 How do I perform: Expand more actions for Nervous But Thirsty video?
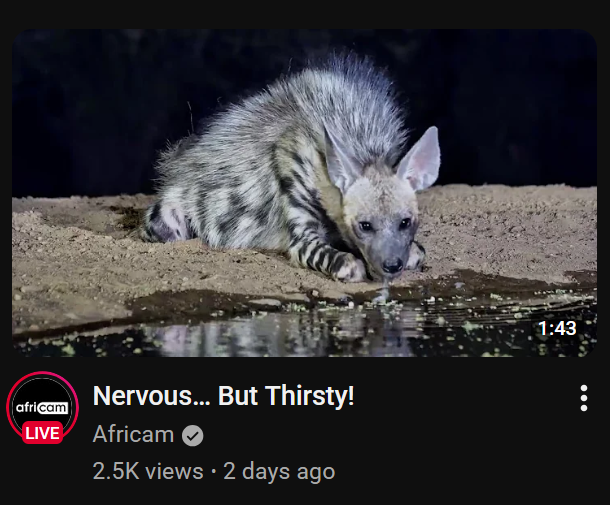584,398
